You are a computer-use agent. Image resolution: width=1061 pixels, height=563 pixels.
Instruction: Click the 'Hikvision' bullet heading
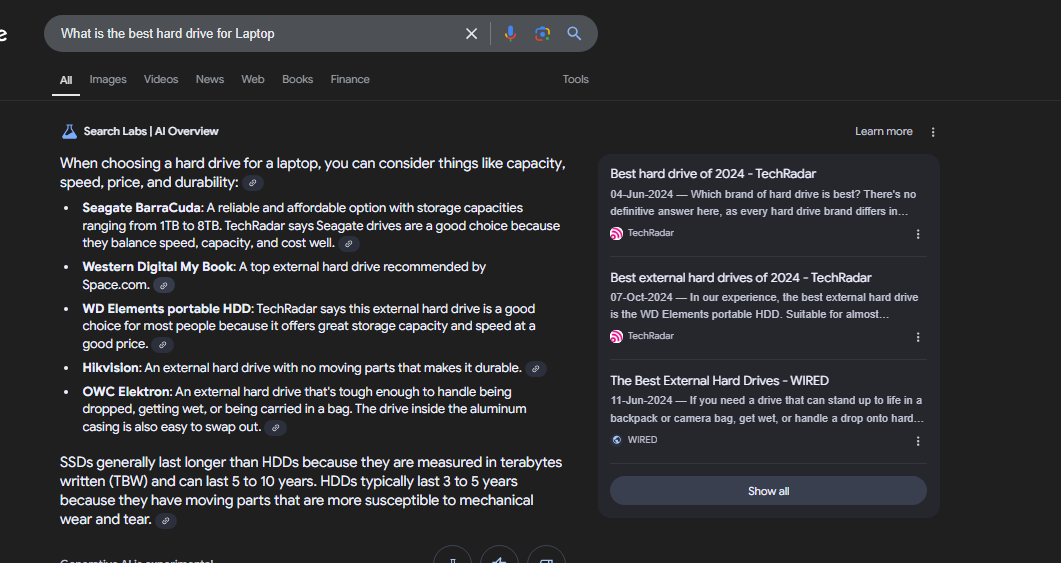point(111,368)
